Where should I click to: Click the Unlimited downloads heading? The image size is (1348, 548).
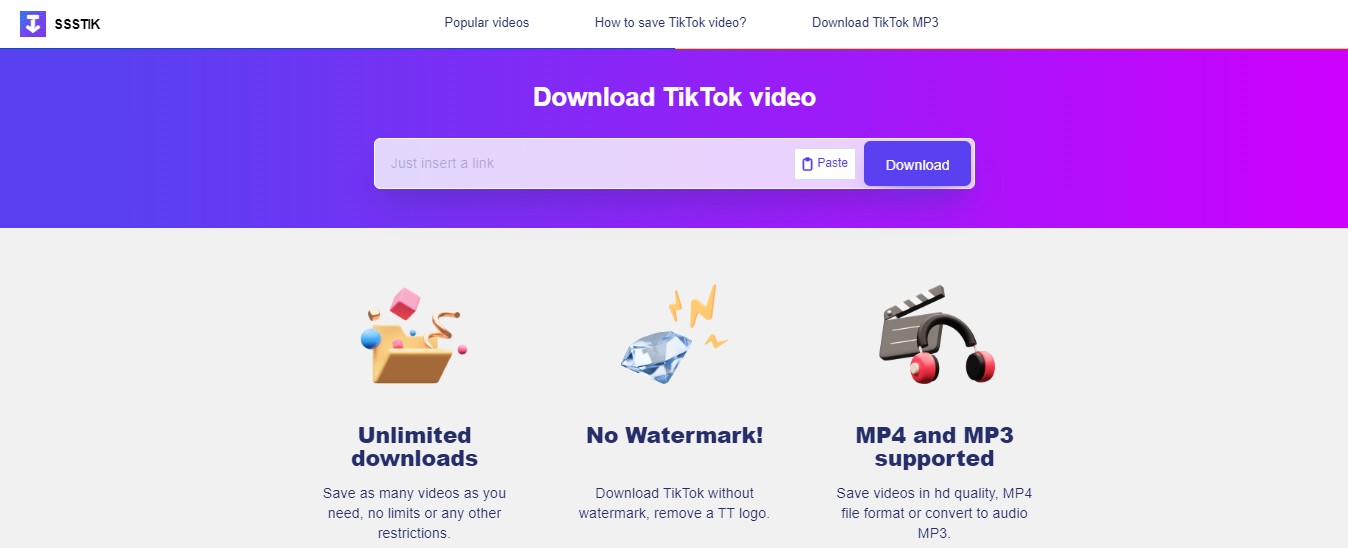tap(414, 447)
